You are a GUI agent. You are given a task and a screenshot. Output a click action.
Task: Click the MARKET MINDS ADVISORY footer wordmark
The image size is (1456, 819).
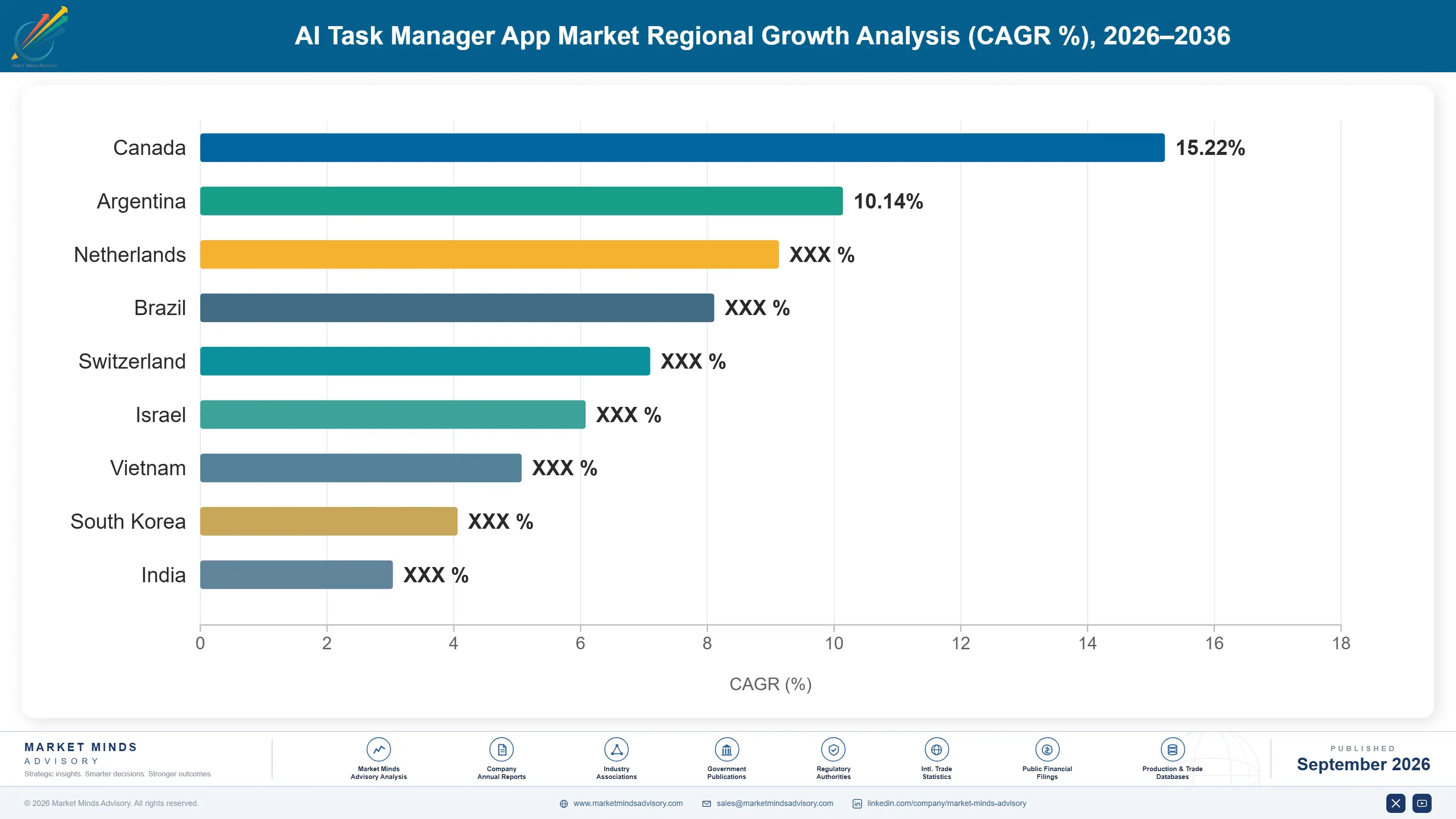click(81, 753)
